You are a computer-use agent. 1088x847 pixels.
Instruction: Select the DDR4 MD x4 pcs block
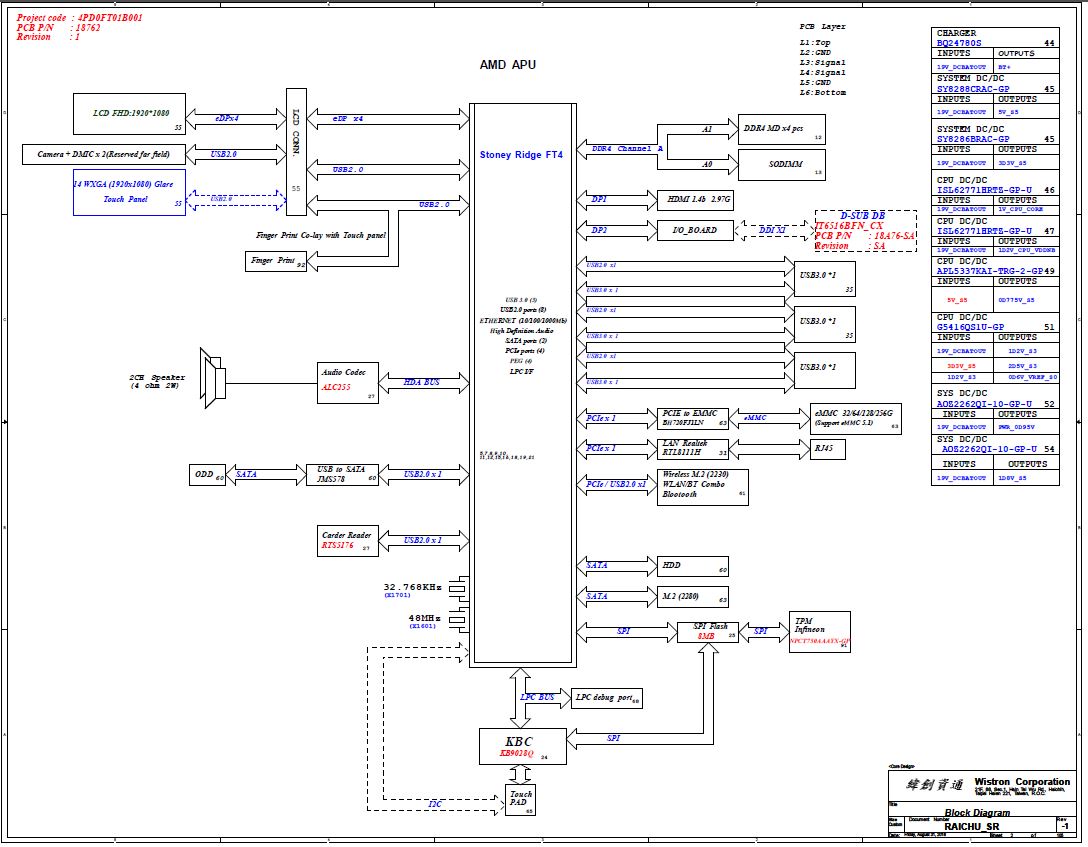coord(781,130)
